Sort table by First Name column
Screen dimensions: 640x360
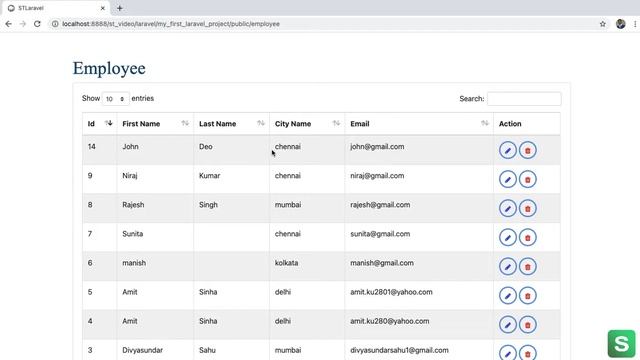point(155,124)
